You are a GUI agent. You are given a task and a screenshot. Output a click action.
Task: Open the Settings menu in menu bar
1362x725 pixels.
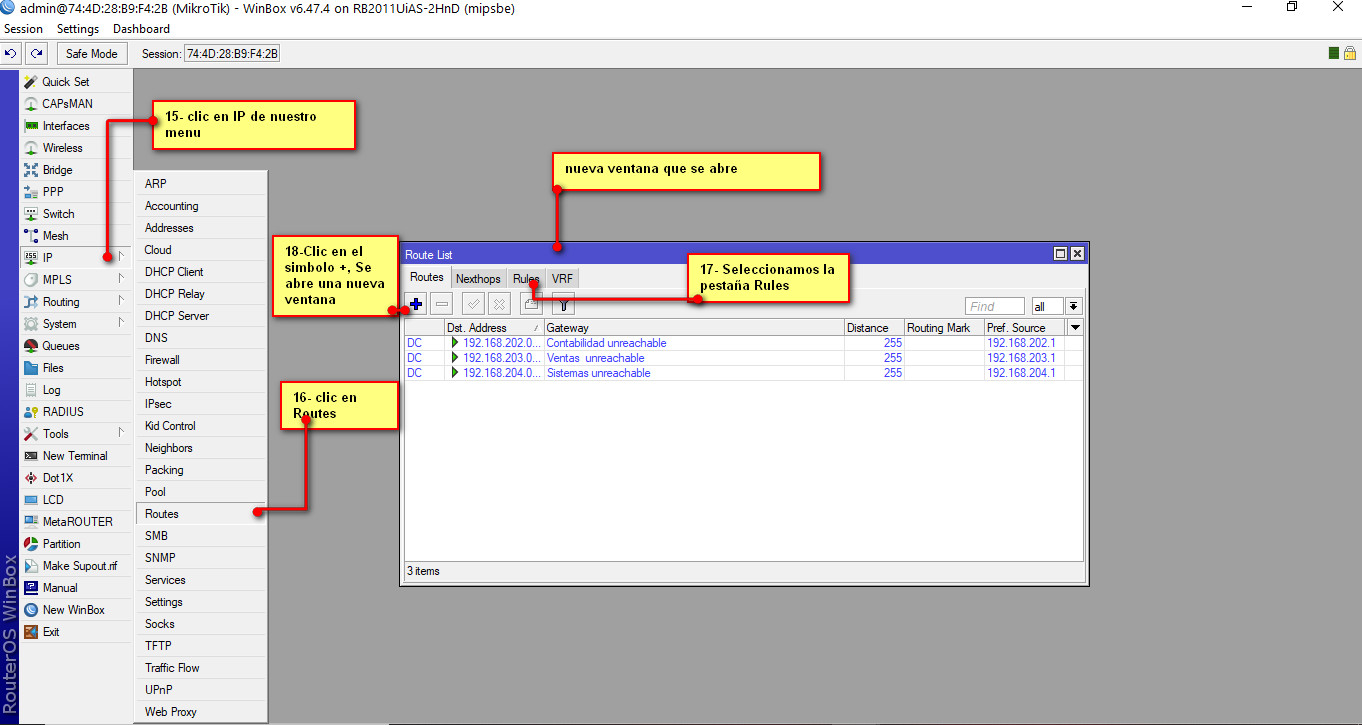tap(77, 29)
